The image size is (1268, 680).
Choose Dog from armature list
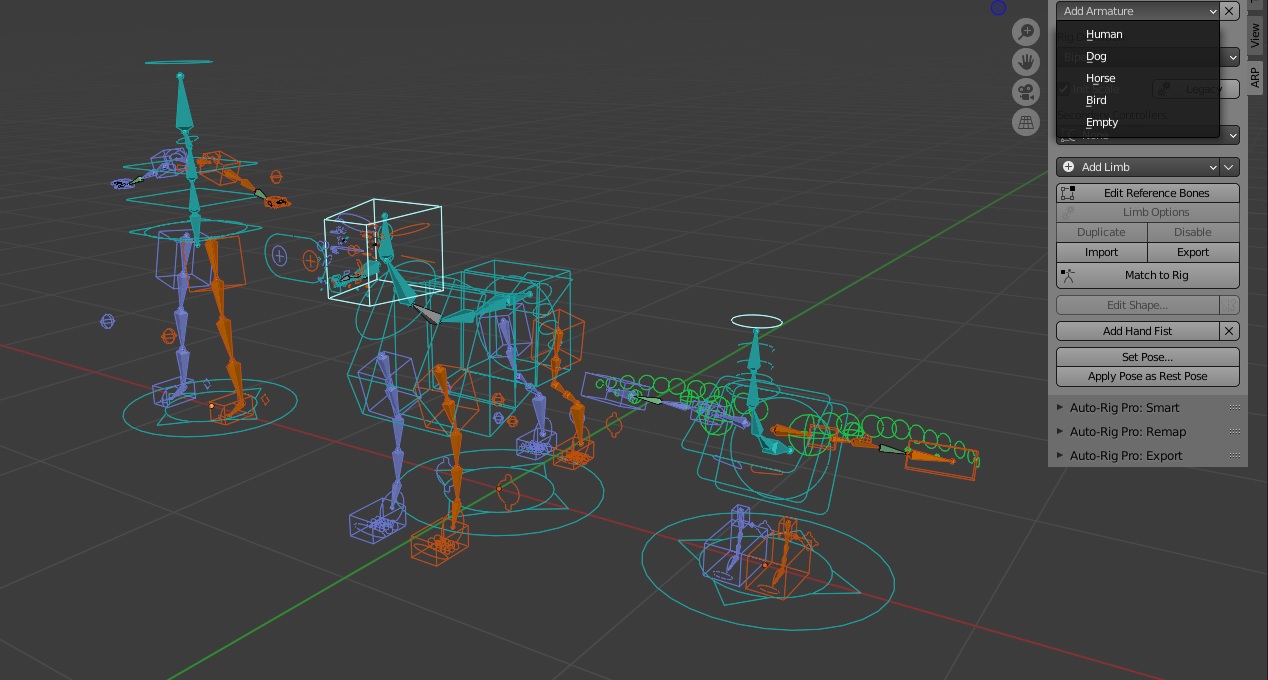tap(1138, 56)
